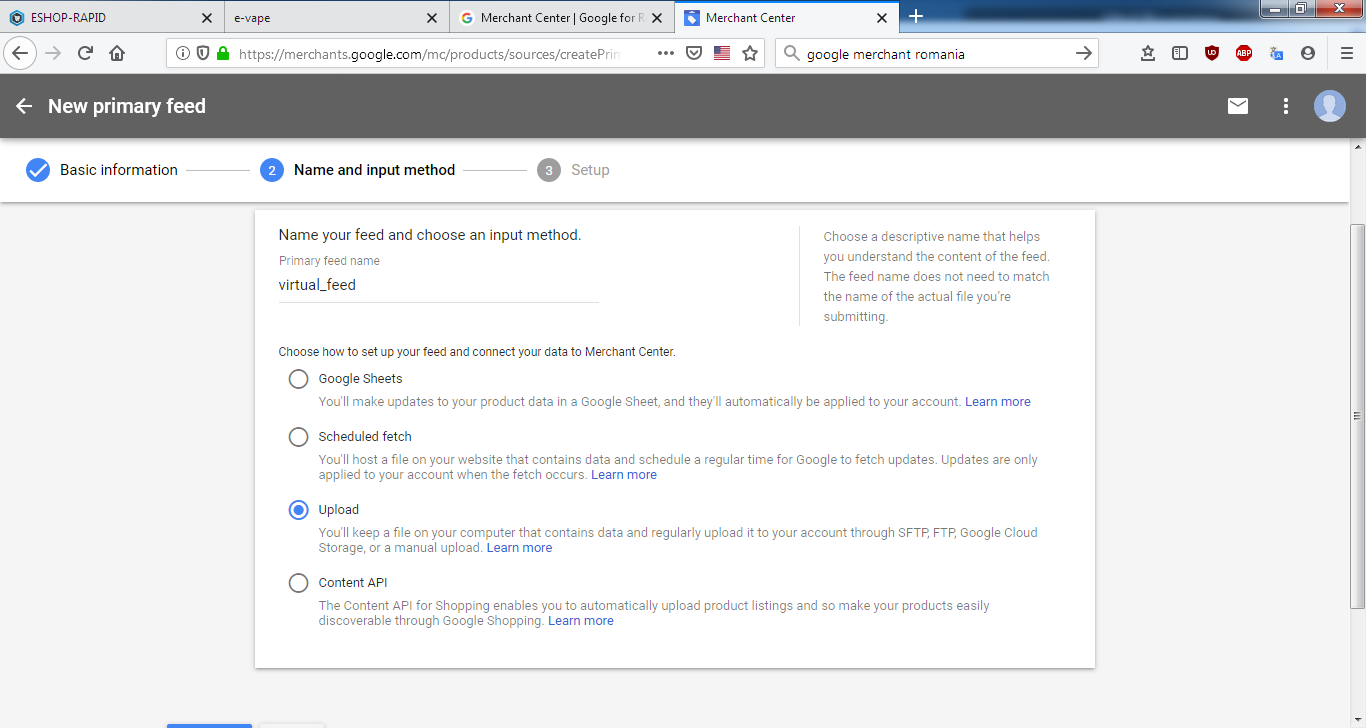
Task: Open Learn more link for Upload
Action: [x=519, y=548]
